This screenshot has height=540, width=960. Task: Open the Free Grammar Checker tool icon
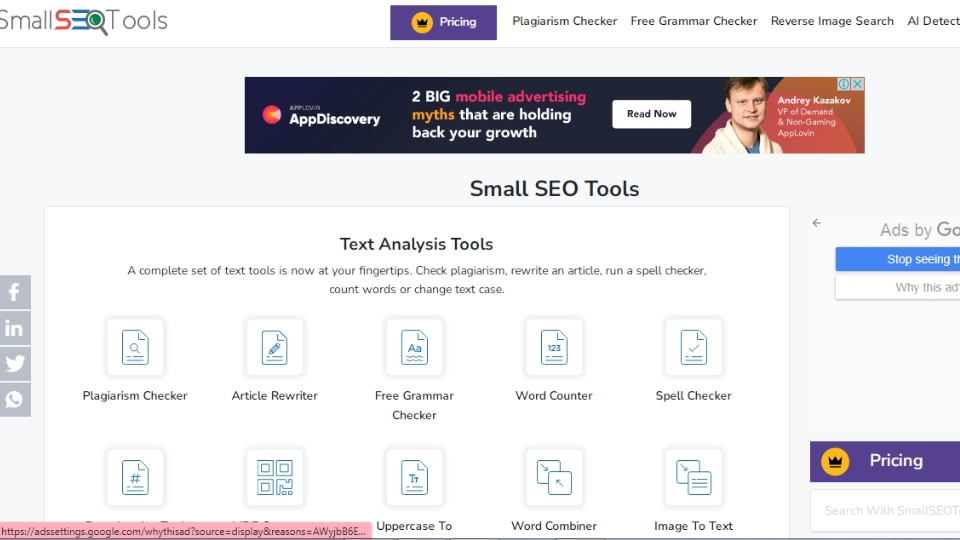(x=414, y=347)
